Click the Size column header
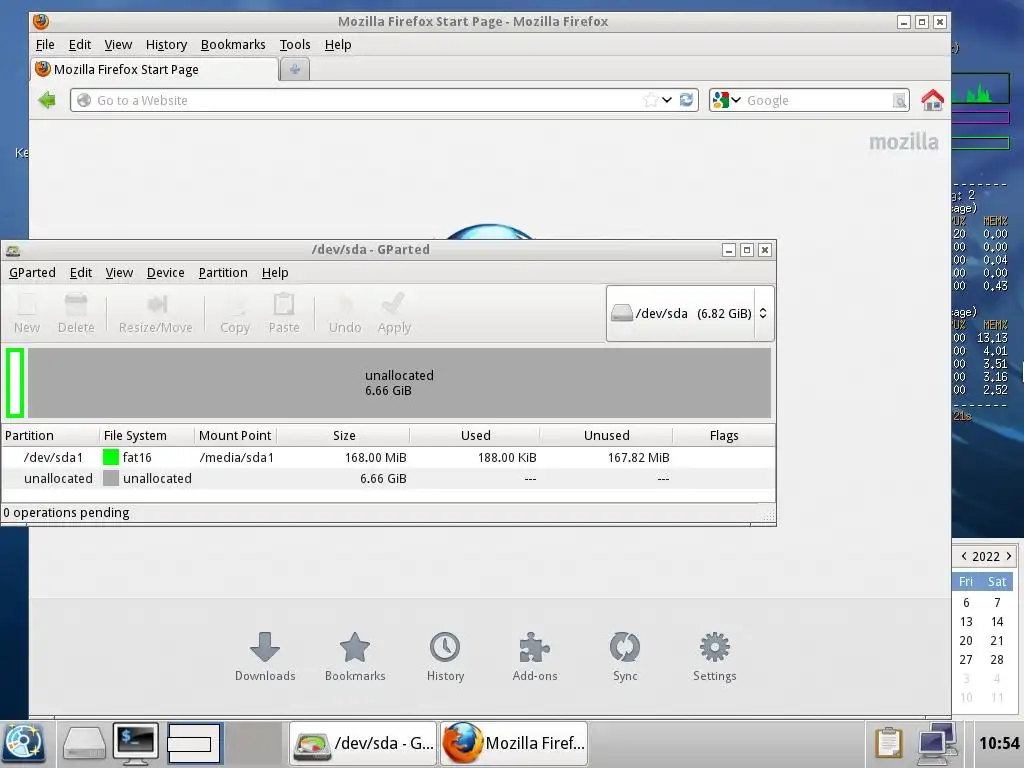 344,436
